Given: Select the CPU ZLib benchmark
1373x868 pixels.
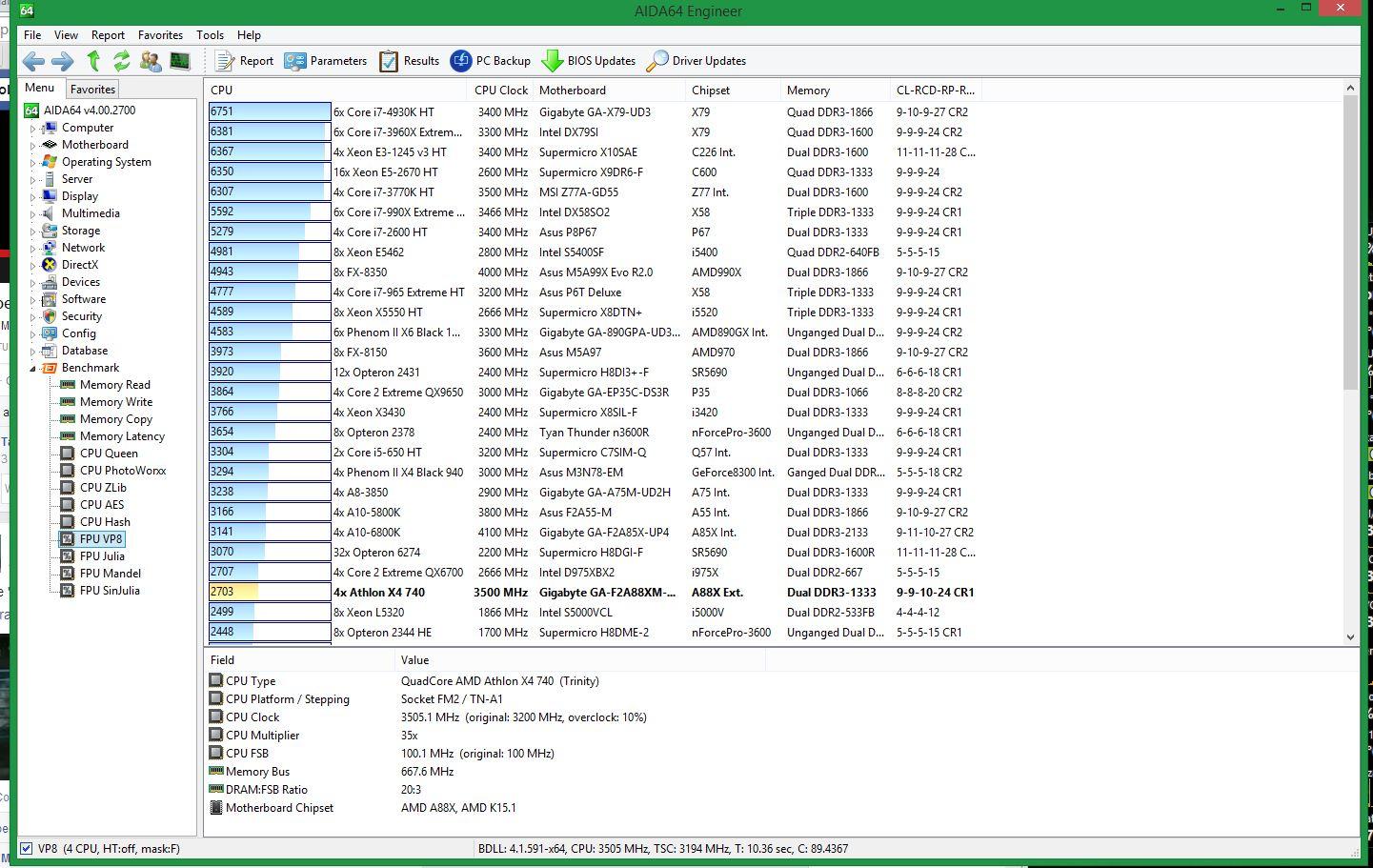Looking at the screenshot, I should tap(103, 488).
